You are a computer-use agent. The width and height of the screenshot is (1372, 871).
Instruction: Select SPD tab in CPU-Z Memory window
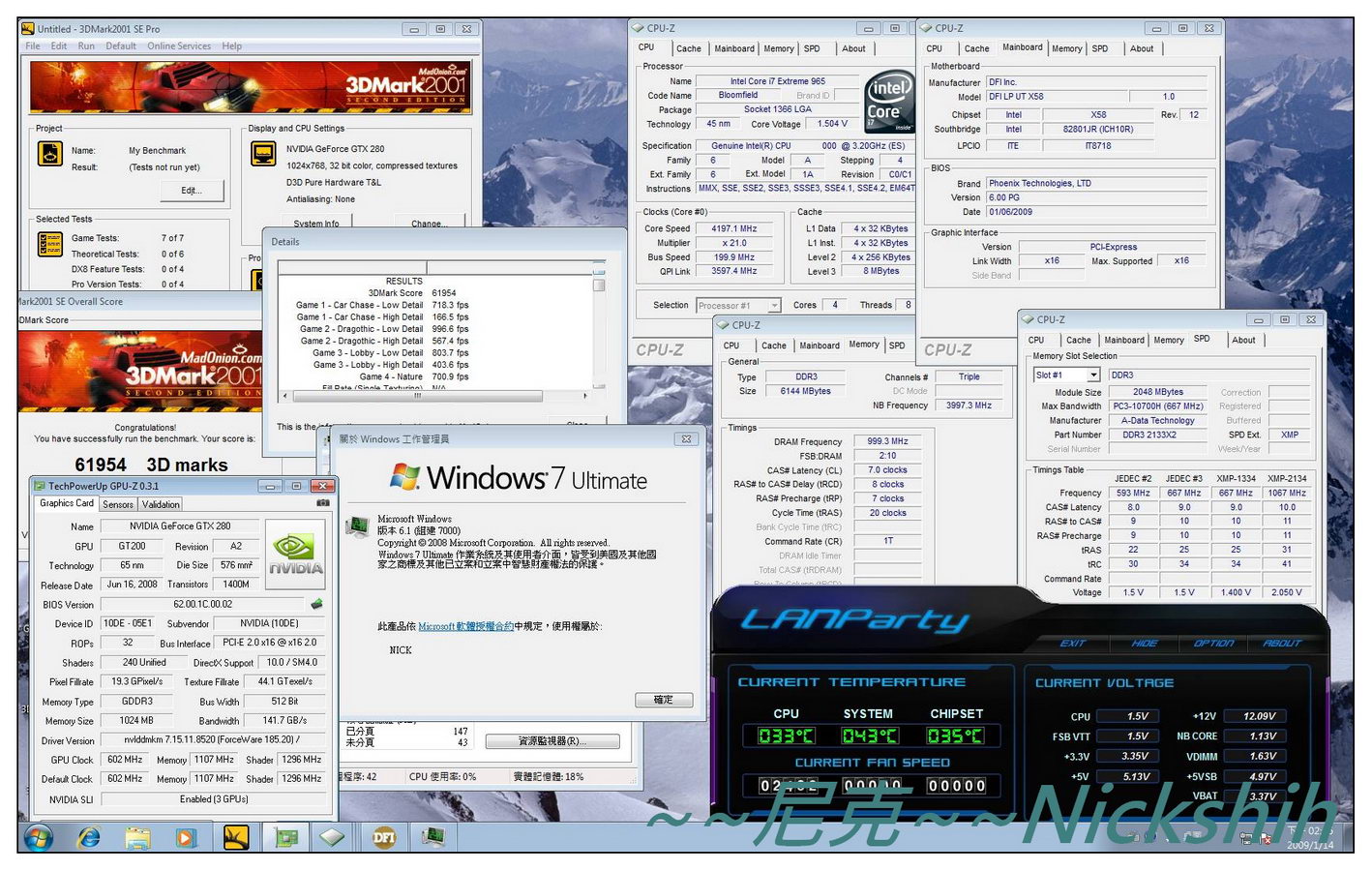click(897, 345)
